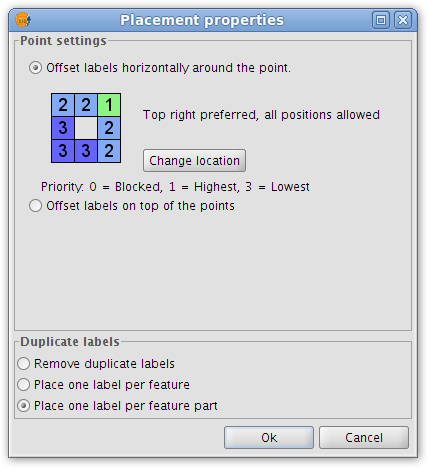Select the green top-right priority cell
This screenshot has height=468, width=428.
[109, 105]
